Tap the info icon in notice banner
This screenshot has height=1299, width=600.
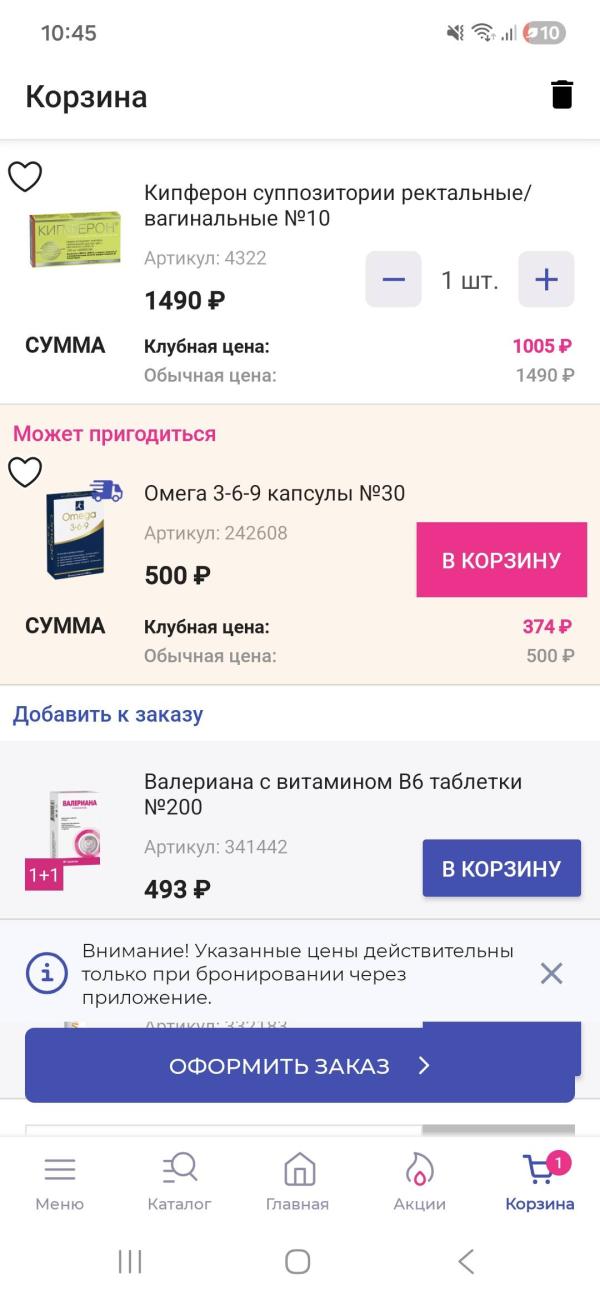tap(47, 972)
